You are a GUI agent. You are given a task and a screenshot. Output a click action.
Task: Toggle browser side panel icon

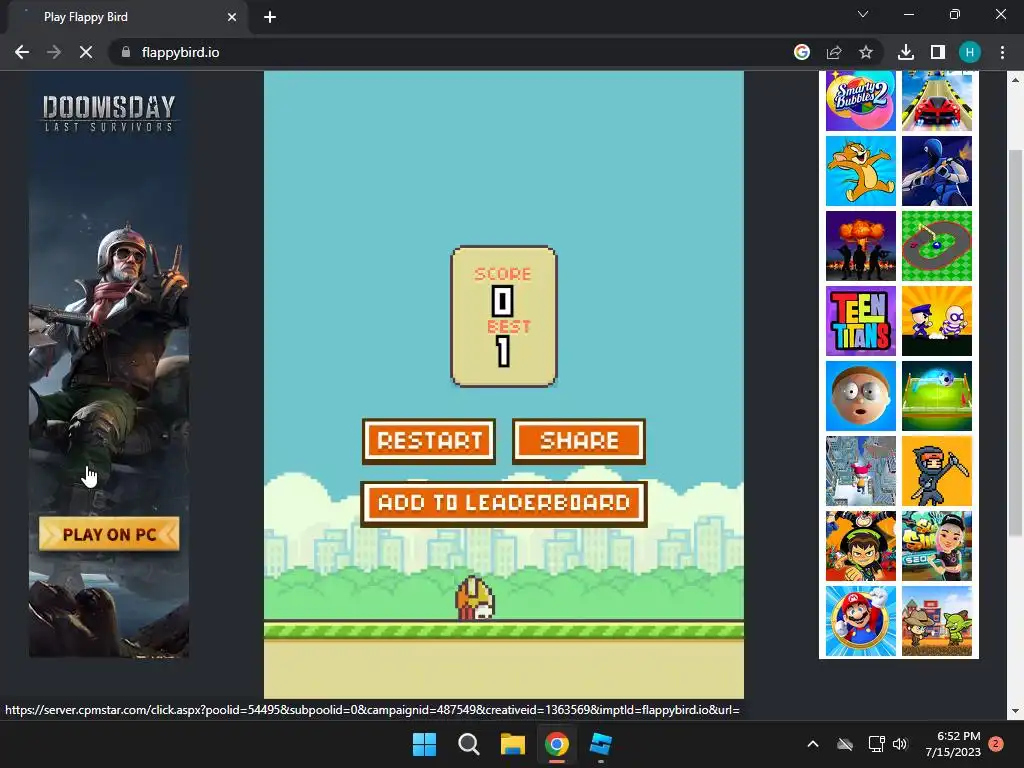click(938, 52)
